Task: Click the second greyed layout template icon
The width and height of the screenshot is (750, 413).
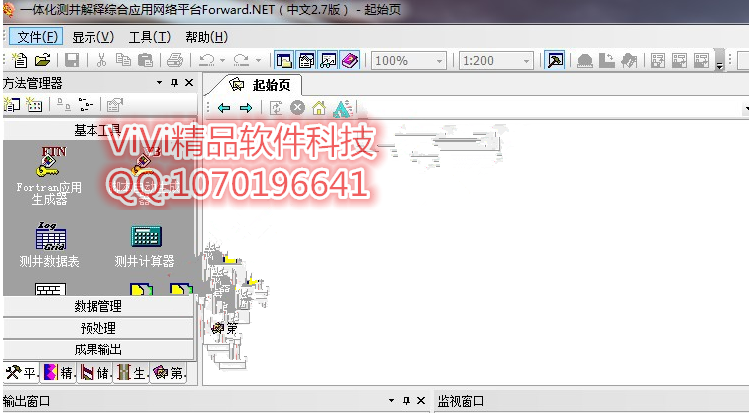Action: (680, 60)
